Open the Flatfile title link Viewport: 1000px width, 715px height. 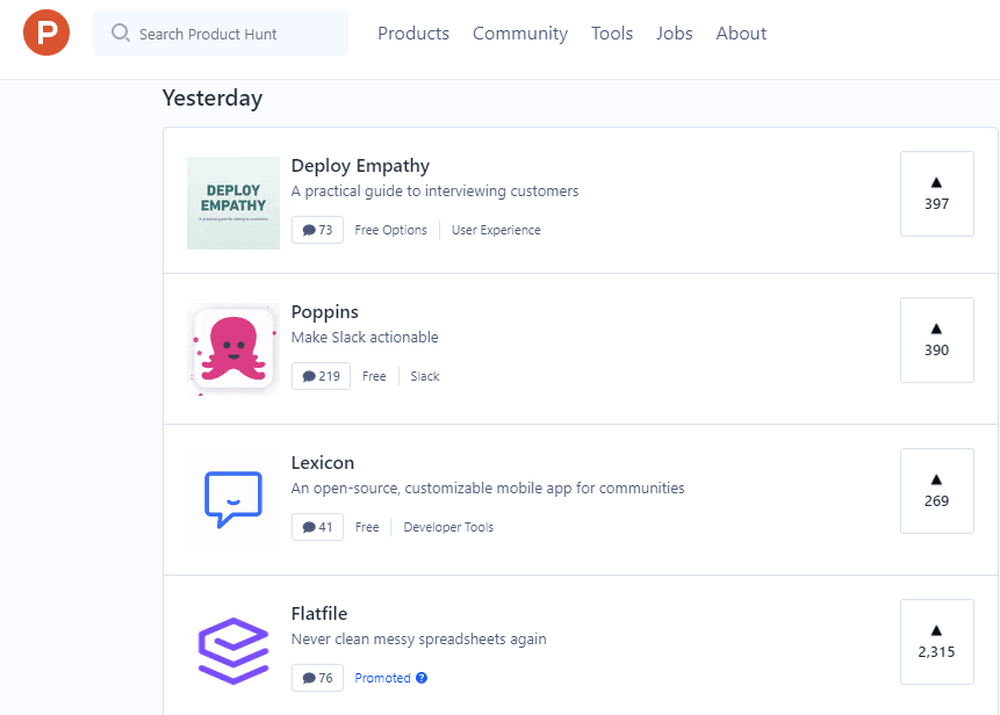(320, 614)
